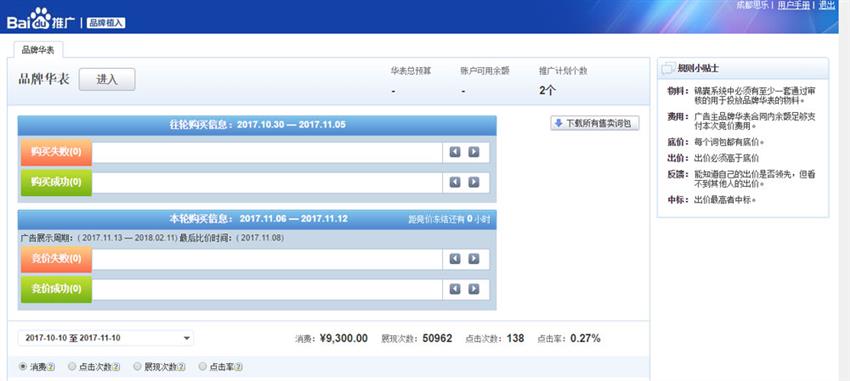
Task: Click the green 购买成功(0) button
Action: (56, 183)
